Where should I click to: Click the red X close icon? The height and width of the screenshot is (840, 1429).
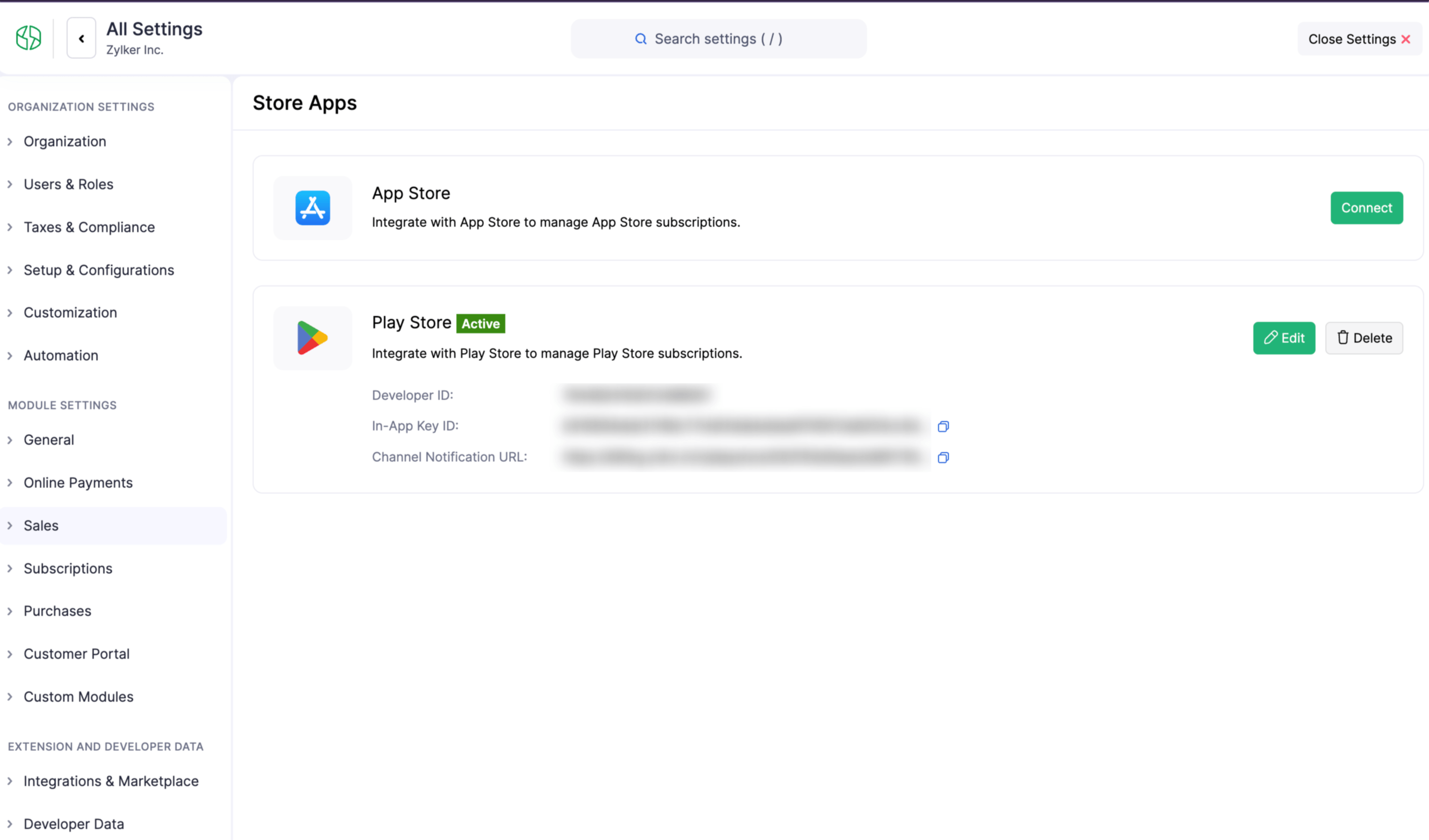(x=1406, y=39)
